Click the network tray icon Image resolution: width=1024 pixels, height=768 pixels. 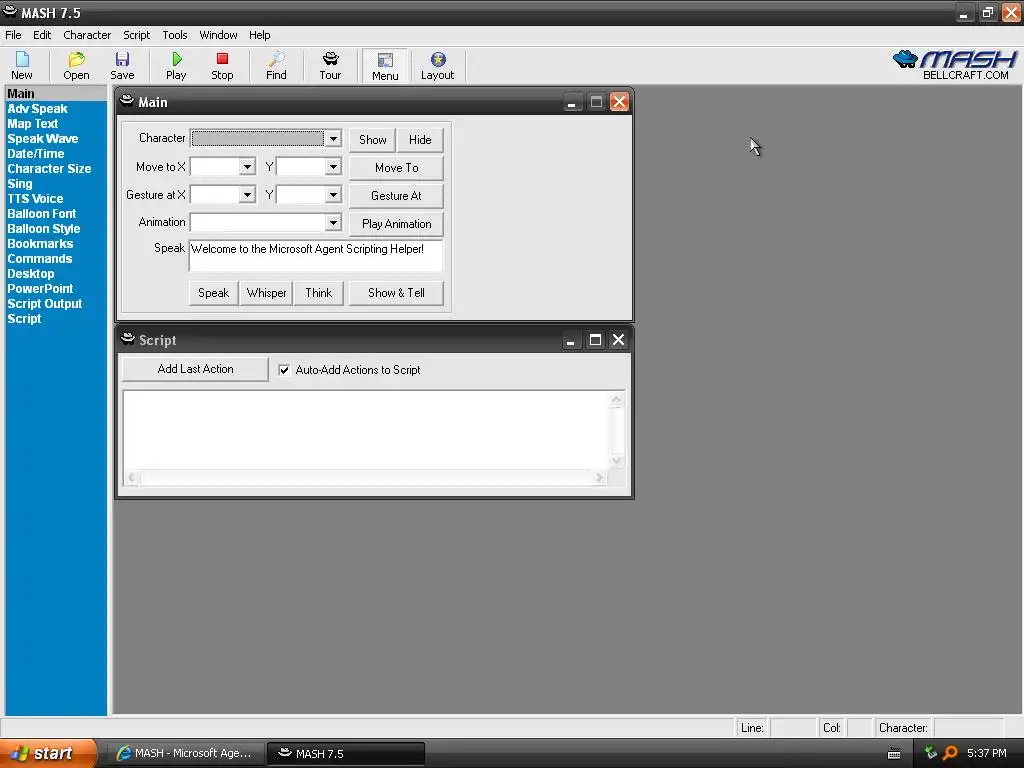tap(931, 753)
